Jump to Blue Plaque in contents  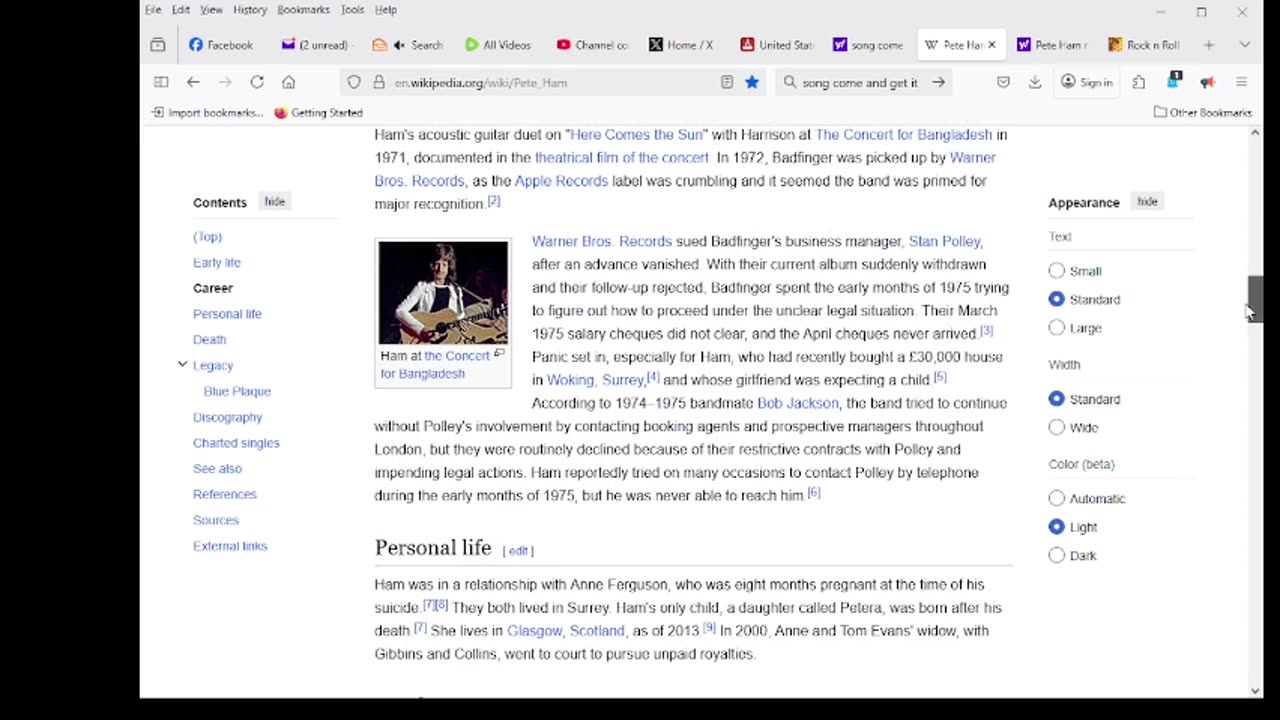(x=237, y=391)
